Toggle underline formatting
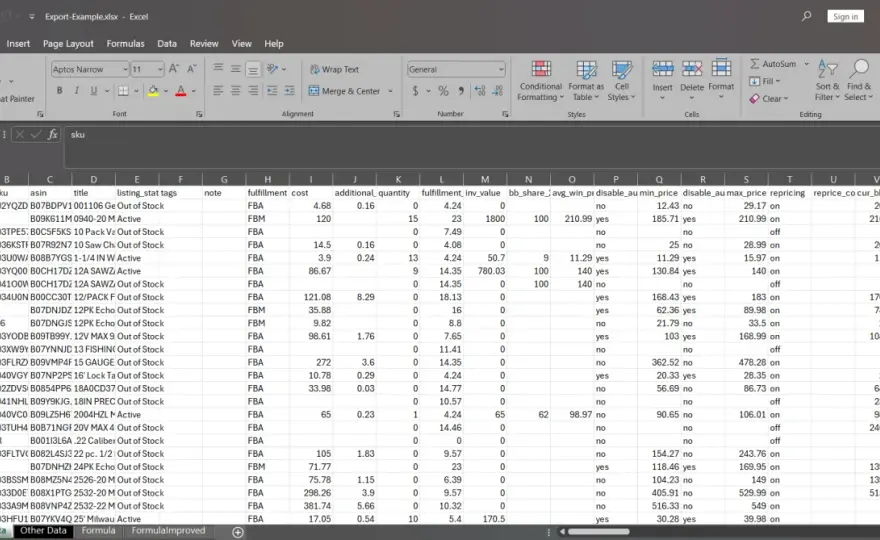This screenshot has height=540, width=880. (x=94, y=90)
